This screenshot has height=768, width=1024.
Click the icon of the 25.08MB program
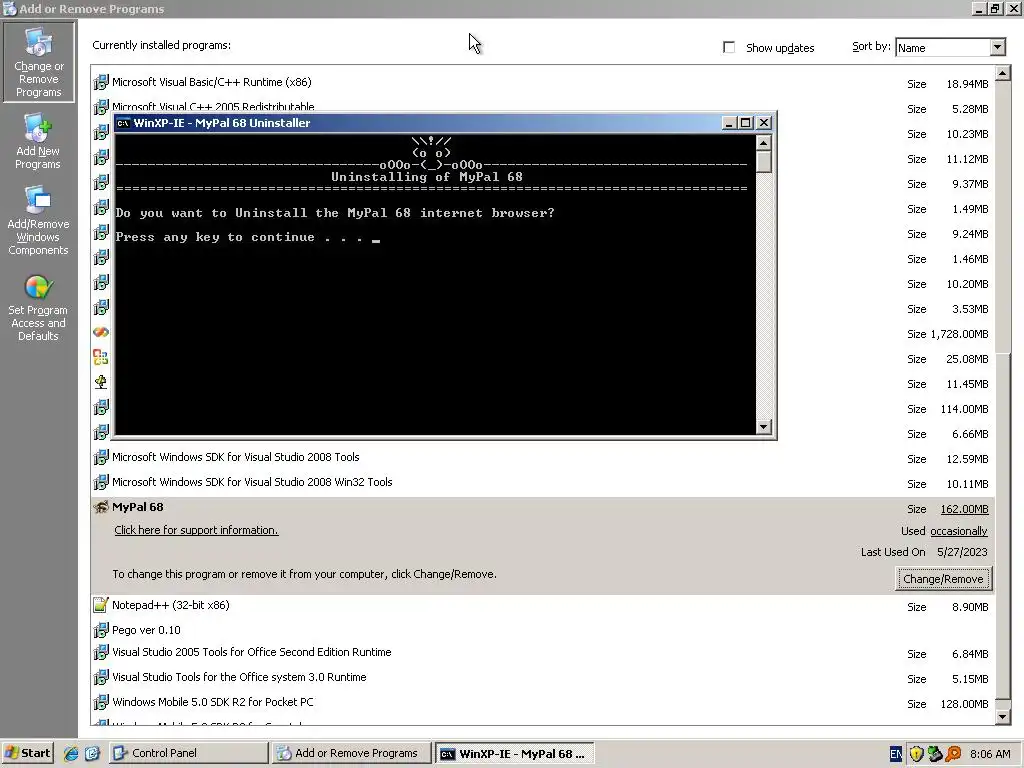pos(101,357)
